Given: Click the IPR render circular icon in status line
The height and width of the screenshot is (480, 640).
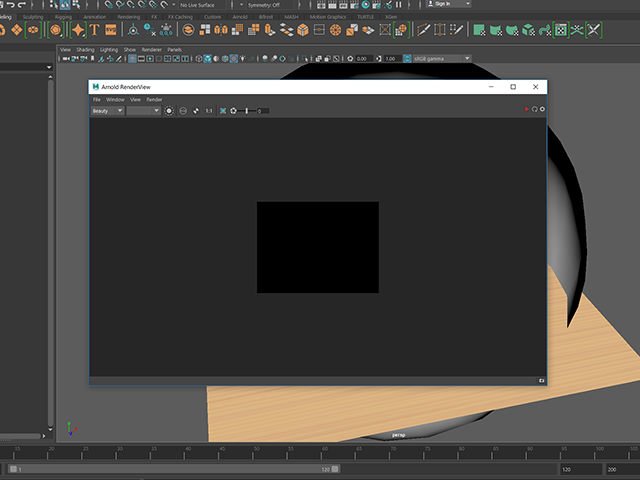Looking at the screenshot, I should pyautogui.click(x=366, y=4).
